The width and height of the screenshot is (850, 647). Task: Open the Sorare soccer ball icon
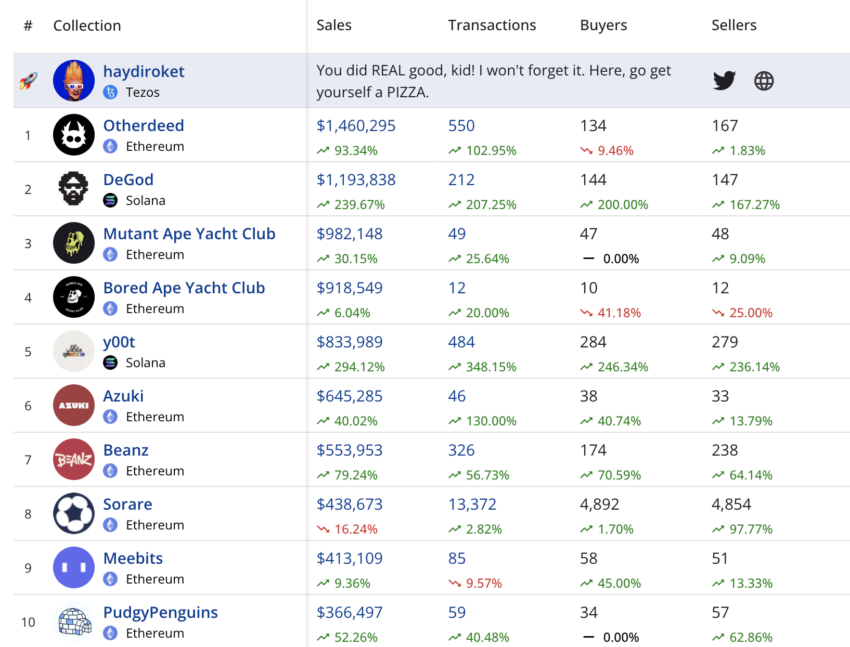pyautogui.click(x=74, y=513)
